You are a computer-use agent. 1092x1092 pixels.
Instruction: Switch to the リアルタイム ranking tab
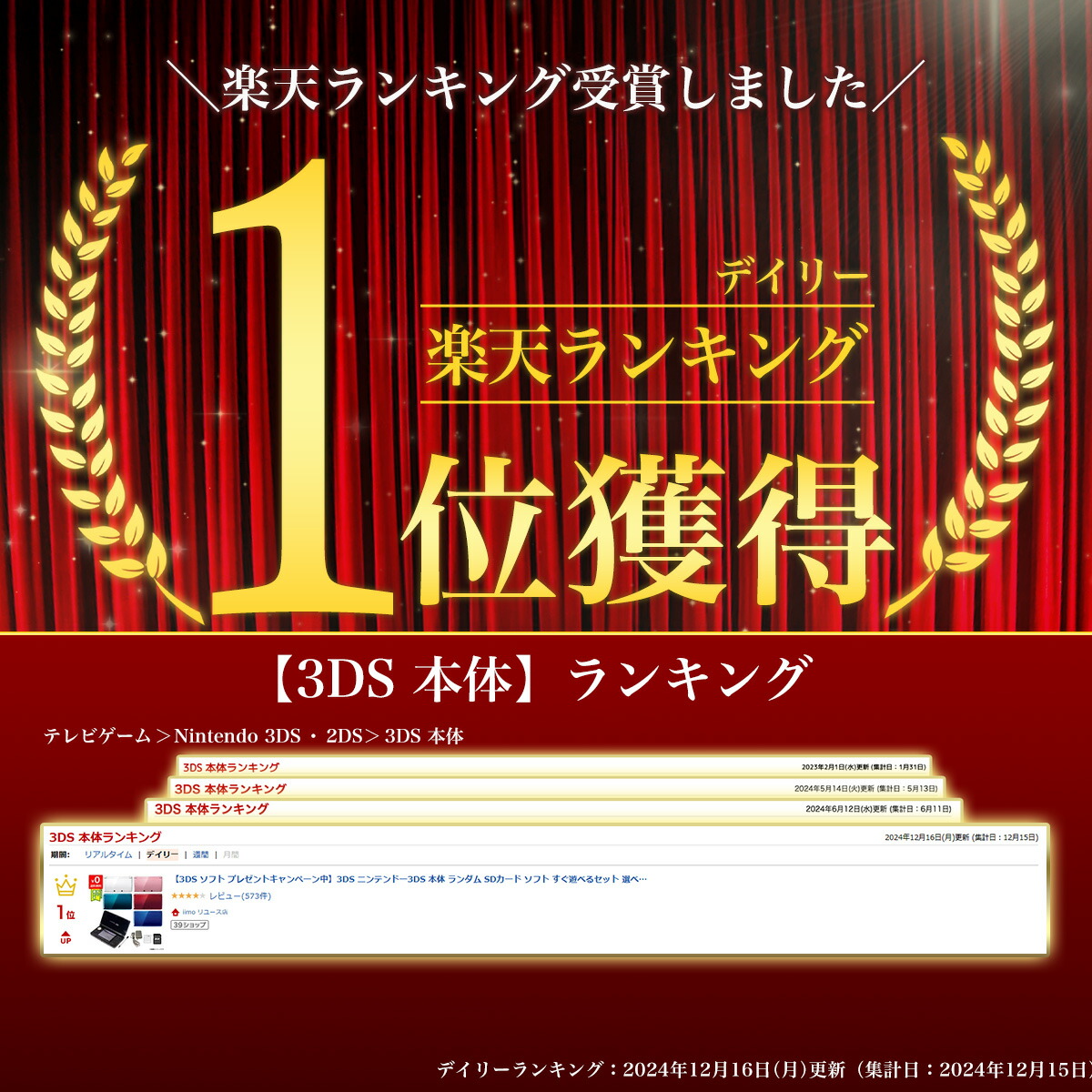click(x=111, y=854)
